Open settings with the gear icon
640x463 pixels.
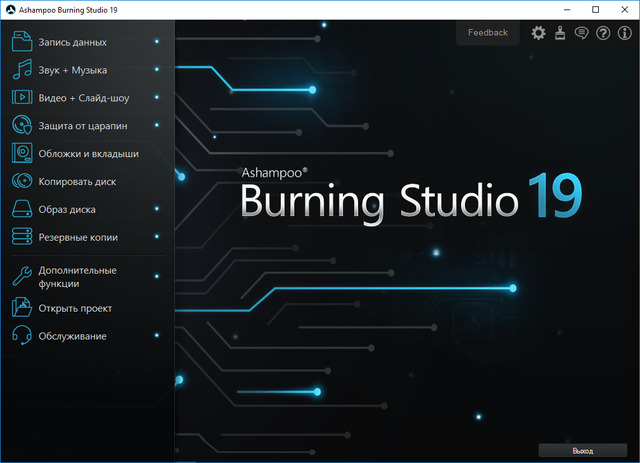539,33
